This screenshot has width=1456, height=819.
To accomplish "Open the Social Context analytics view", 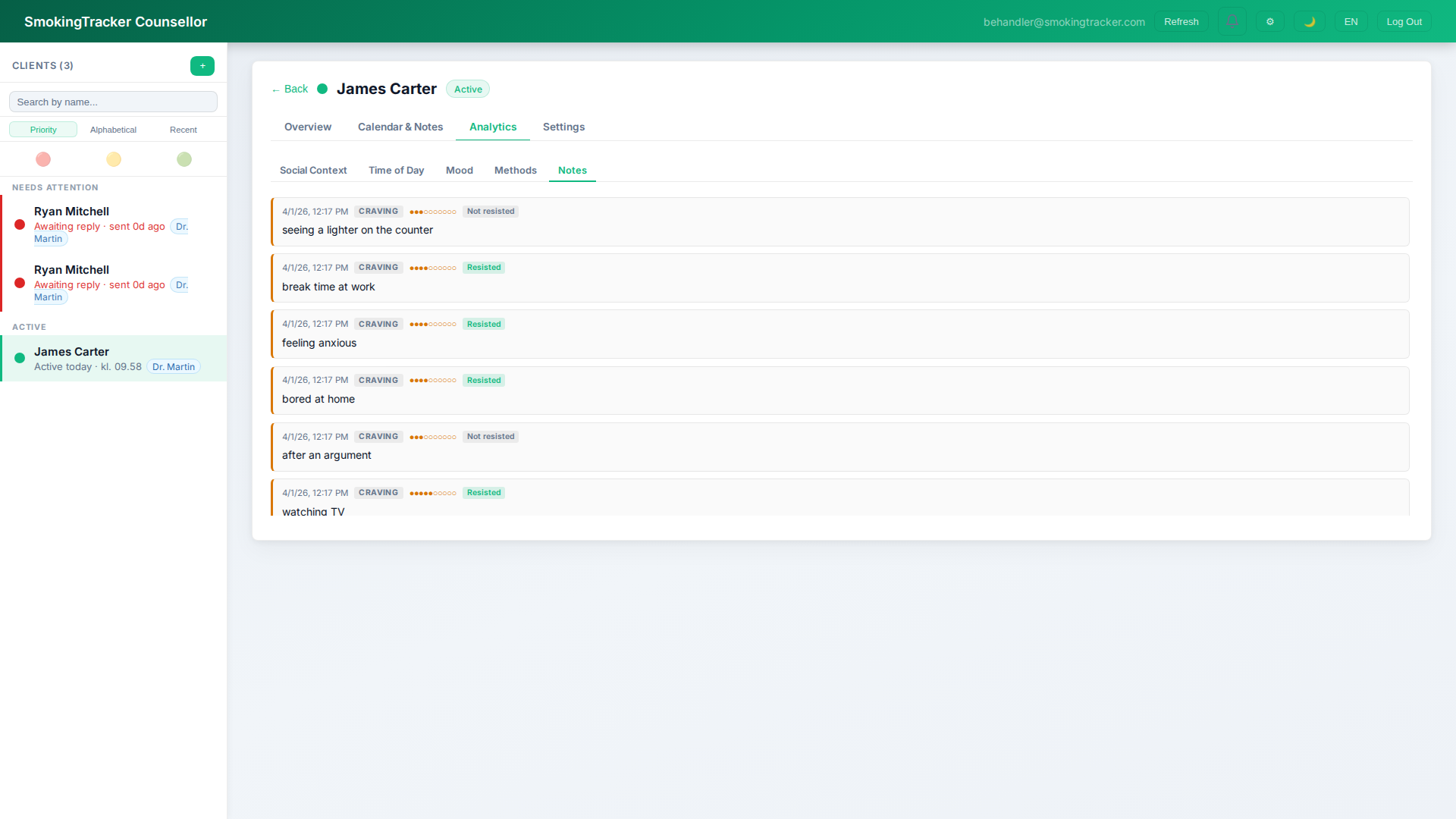I will tap(313, 170).
